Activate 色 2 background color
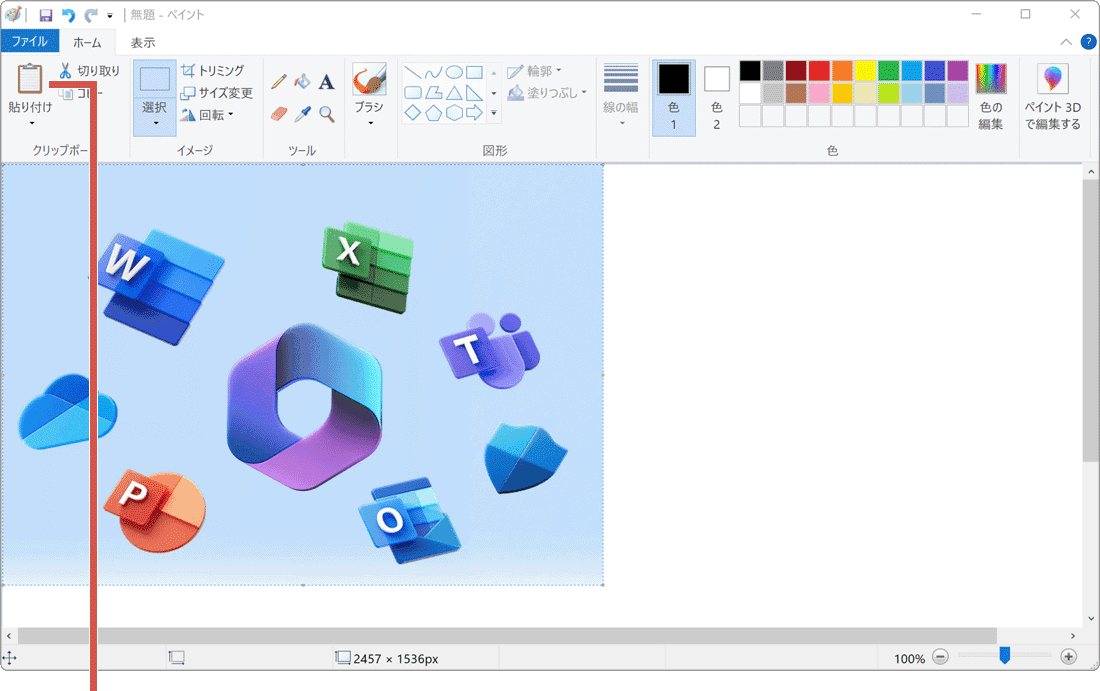1100x691 pixels. 716,98
